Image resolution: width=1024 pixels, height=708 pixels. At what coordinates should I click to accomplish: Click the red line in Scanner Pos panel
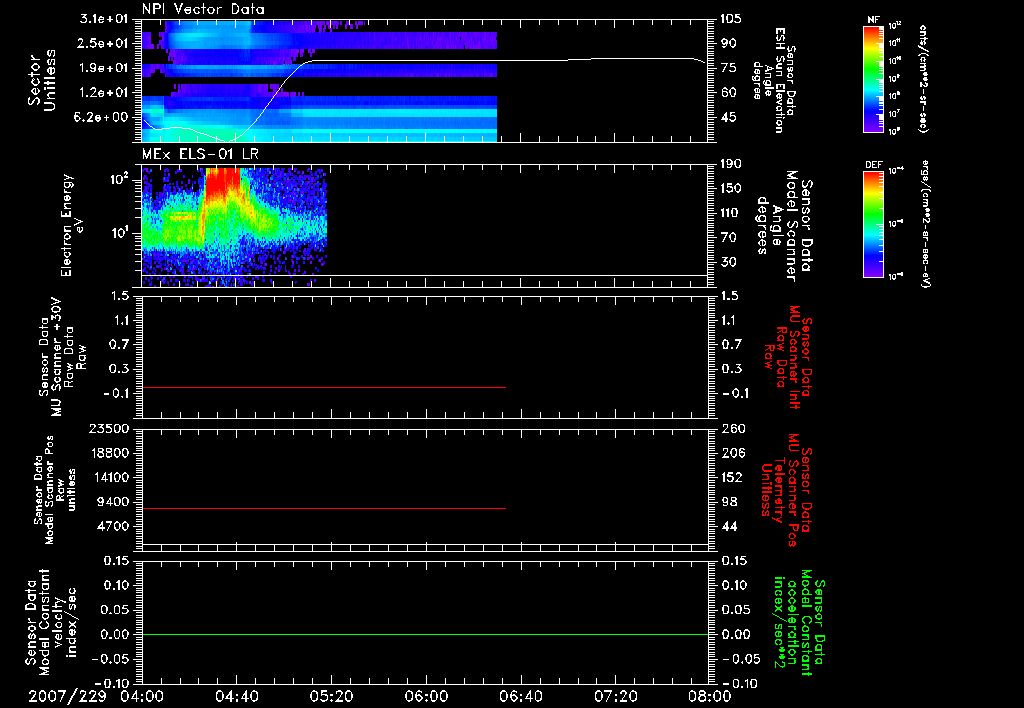324,508
